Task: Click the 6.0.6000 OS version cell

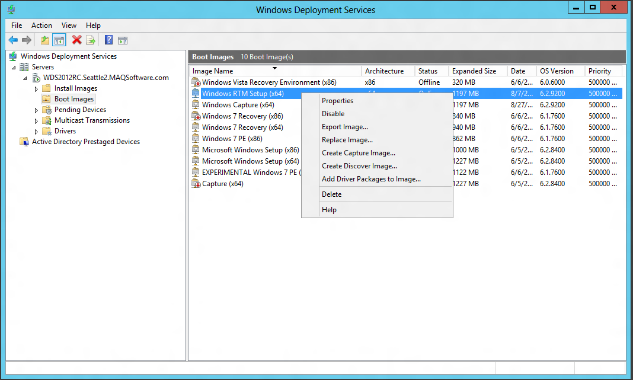Action: pos(552,82)
